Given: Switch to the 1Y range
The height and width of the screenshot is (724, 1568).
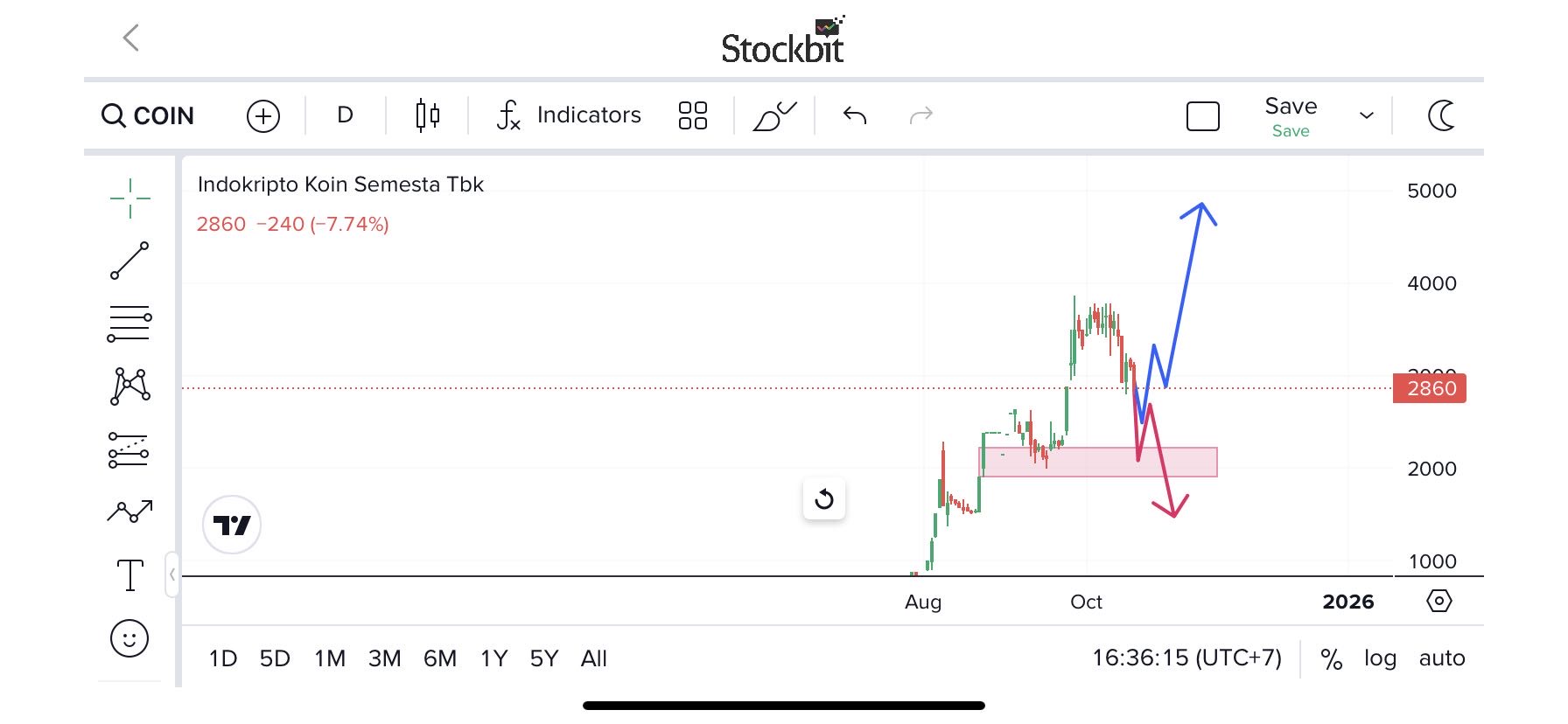Looking at the screenshot, I should coord(493,658).
